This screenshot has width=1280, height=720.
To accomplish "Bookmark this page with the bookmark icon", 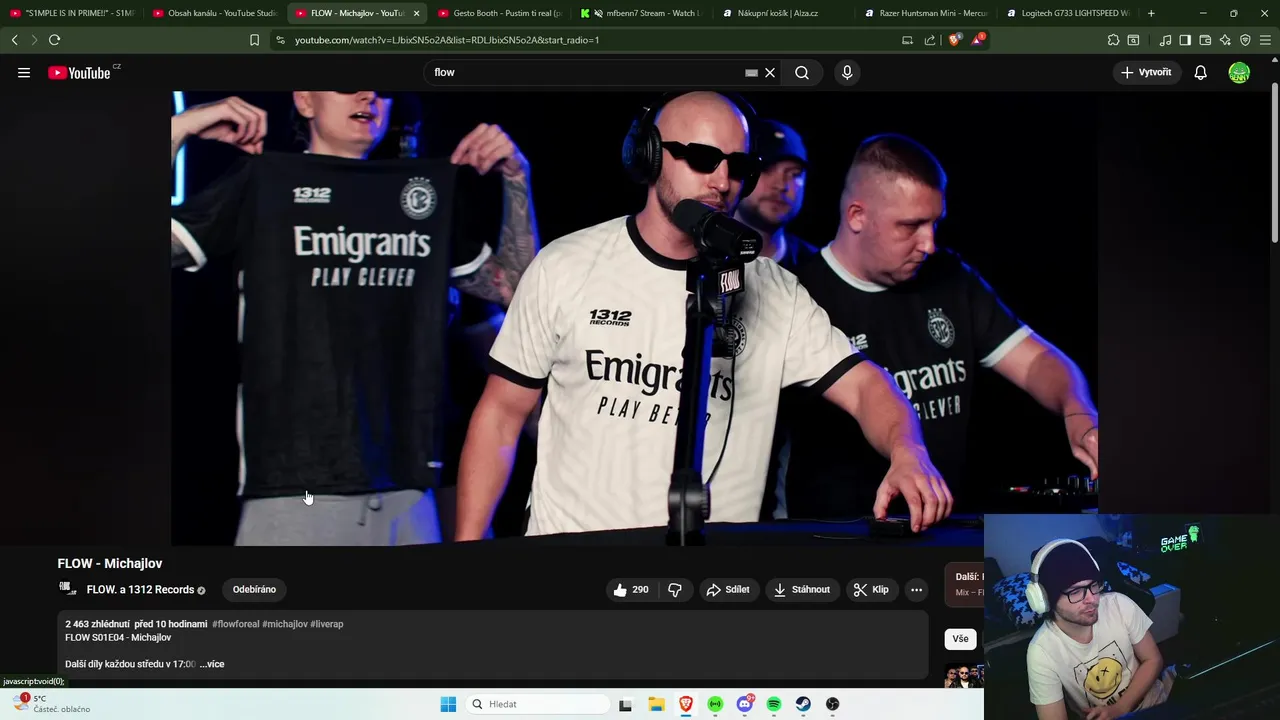I will point(254,40).
